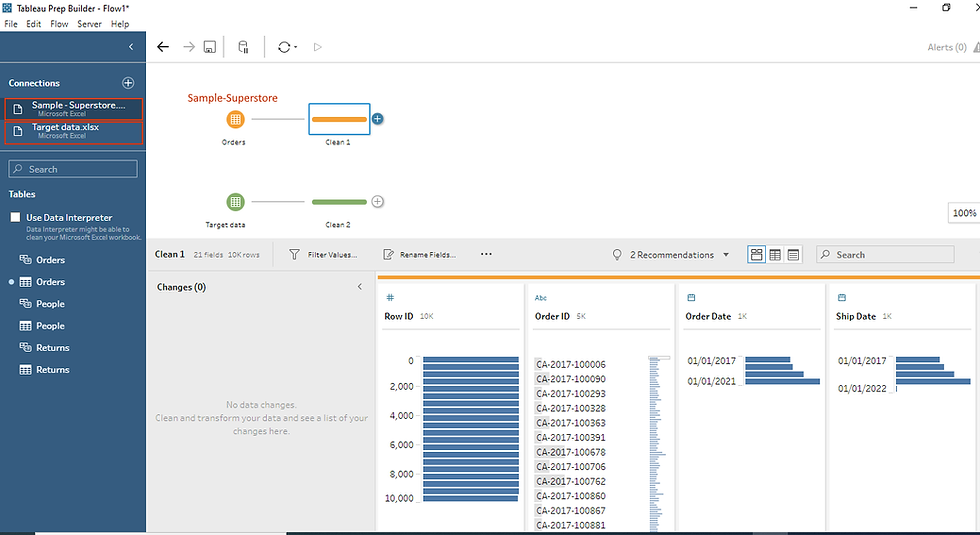Select the Ship Date field header
Viewport: 980px width, 535px height.
(856, 316)
